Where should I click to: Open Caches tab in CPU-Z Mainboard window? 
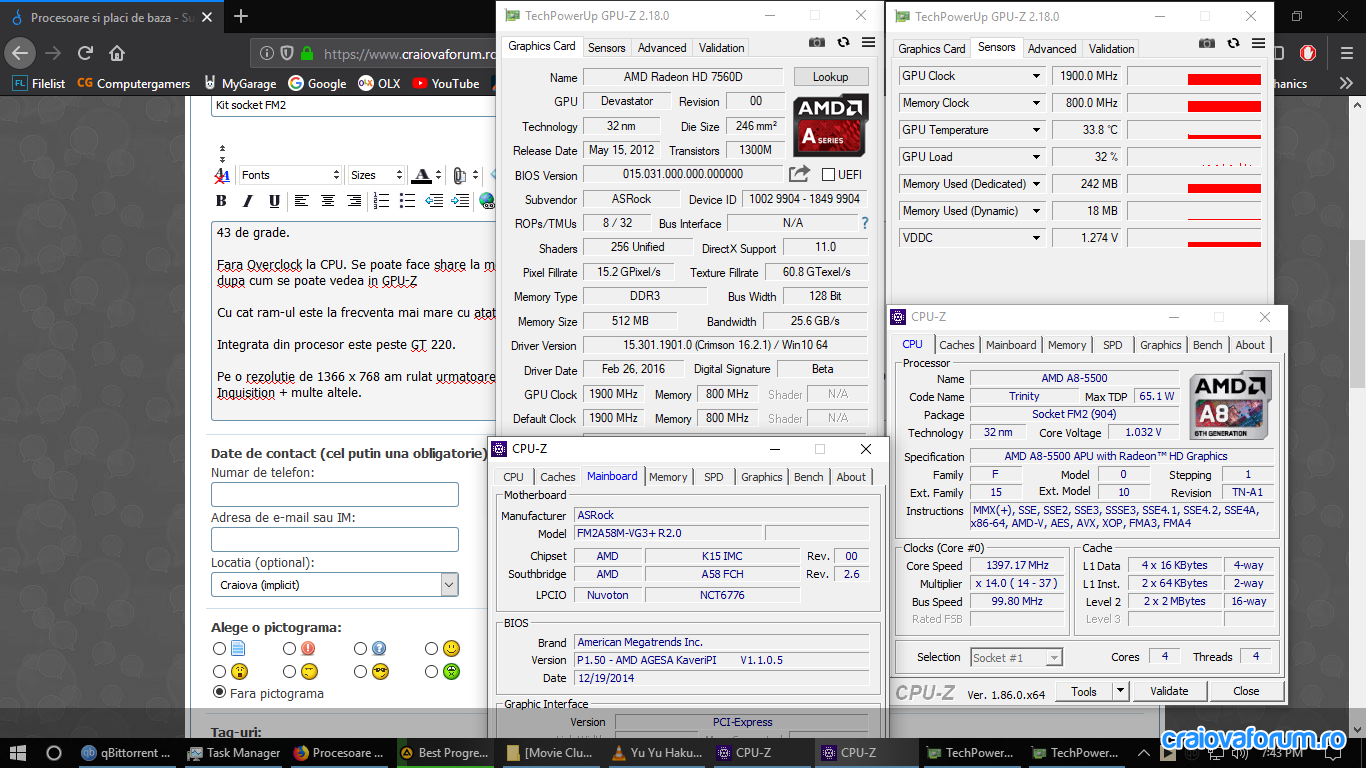[x=557, y=477]
